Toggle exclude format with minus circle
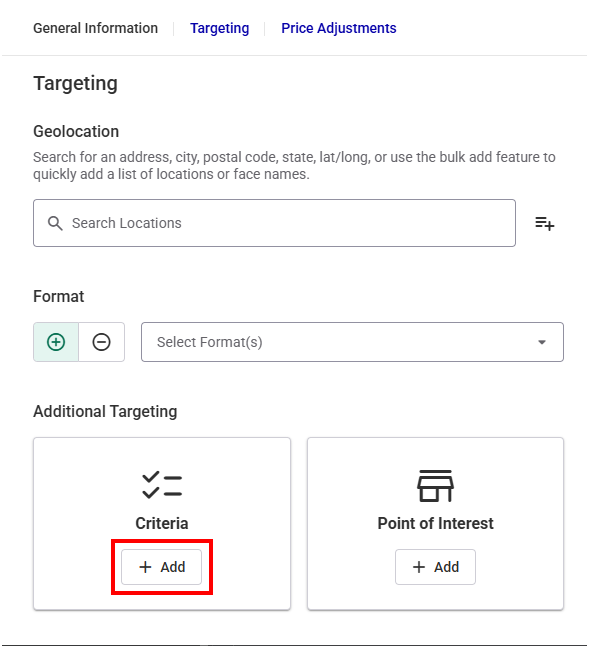This screenshot has width=589, height=648. pos(101,342)
